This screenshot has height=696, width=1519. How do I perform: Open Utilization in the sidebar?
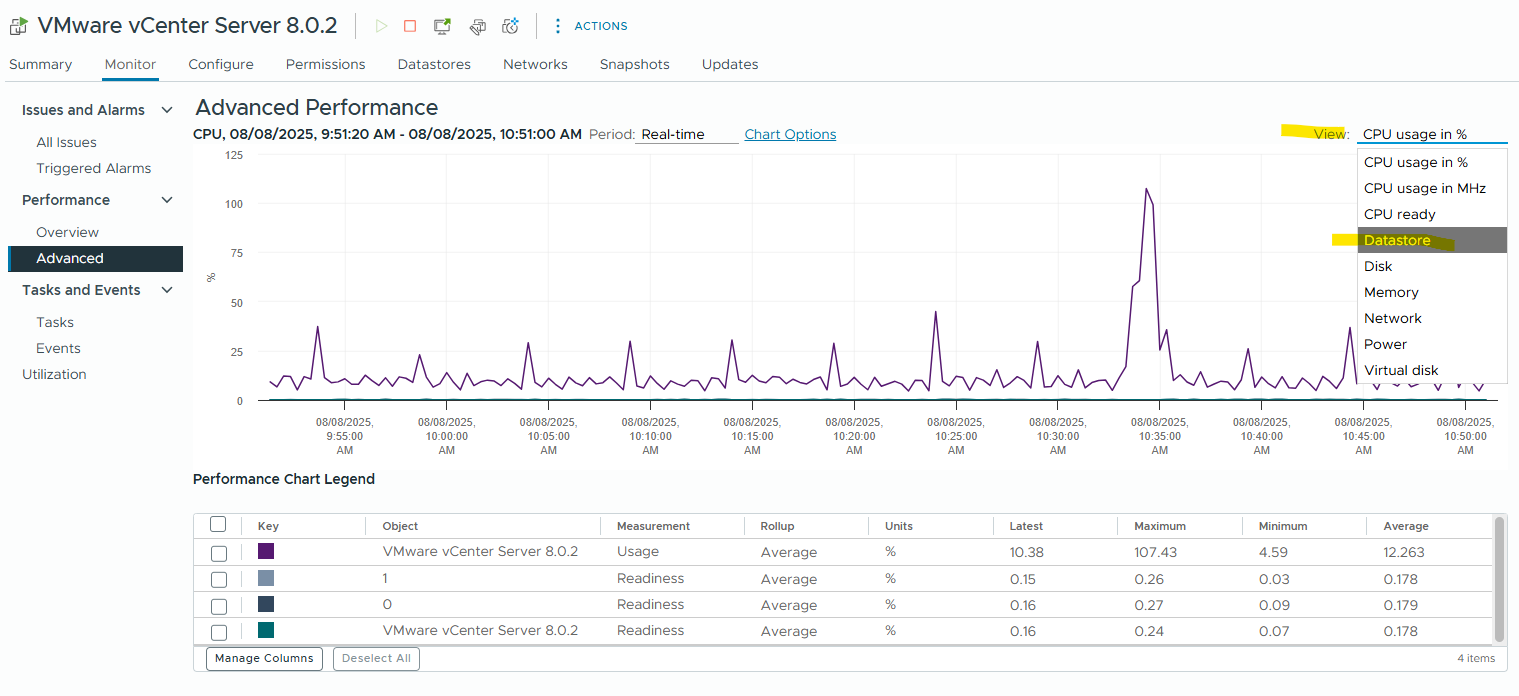pyautogui.click(x=54, y=374)
